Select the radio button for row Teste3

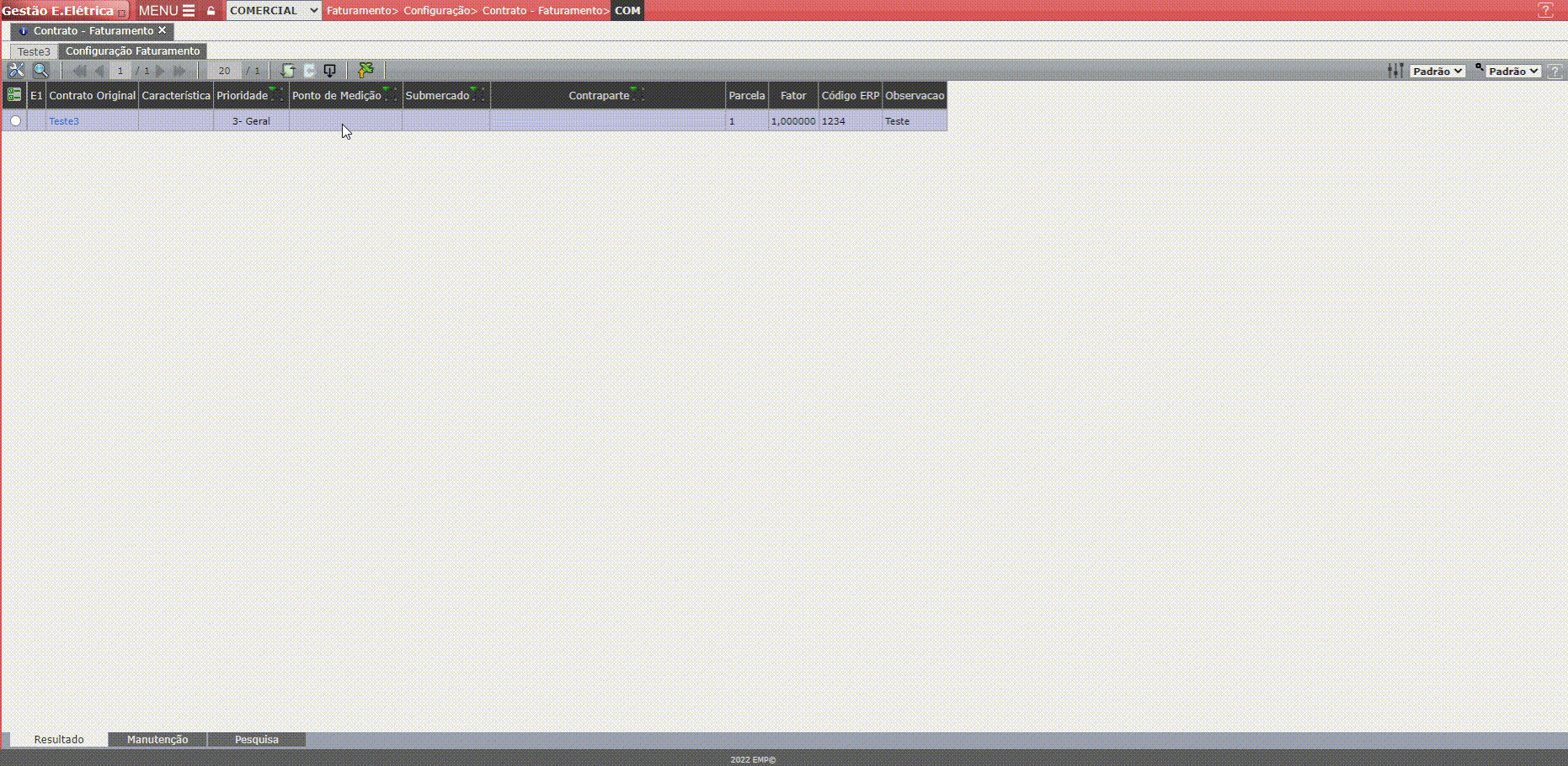click(15, 121)
